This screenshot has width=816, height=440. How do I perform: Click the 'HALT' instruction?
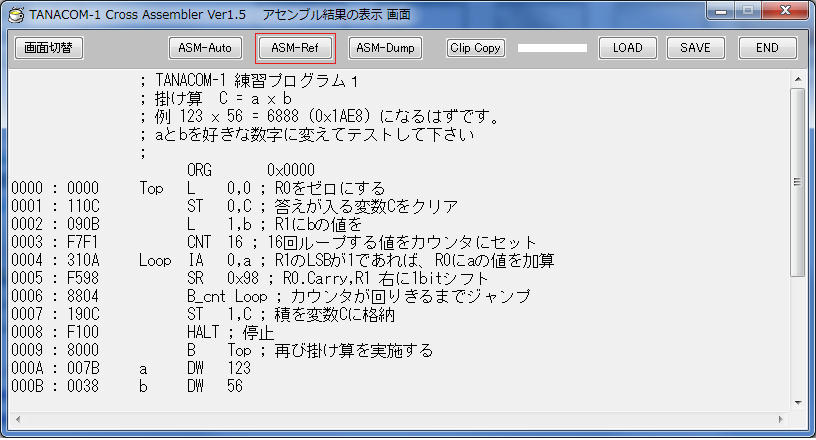[x=203, y=332]
